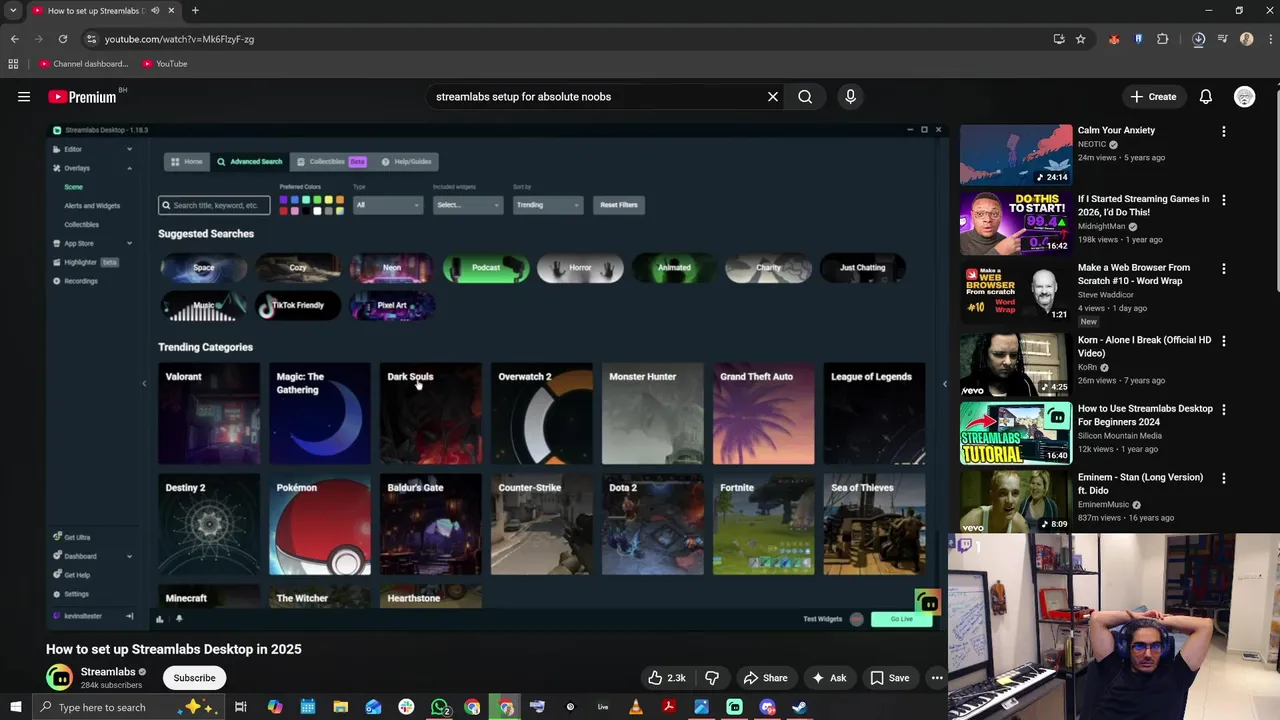Bookmark this page with the star icon
Screen dimensions: 1280x720
[1081, 39]
